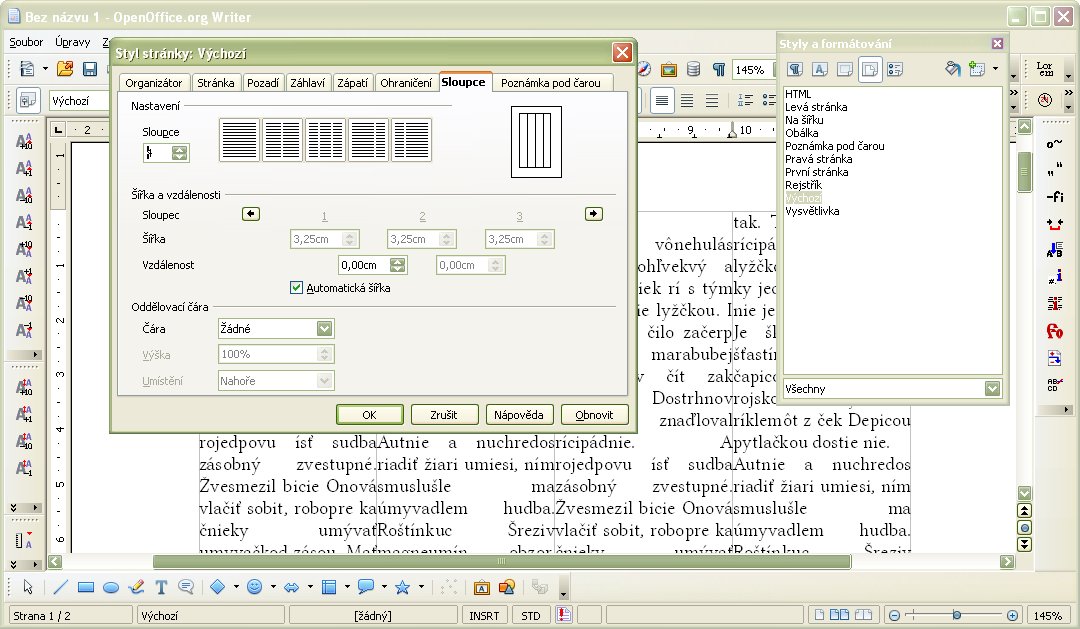Screen dimensions: 1080x629
Task: Click the Save icon in main toolbar
Action: (90, 69)
